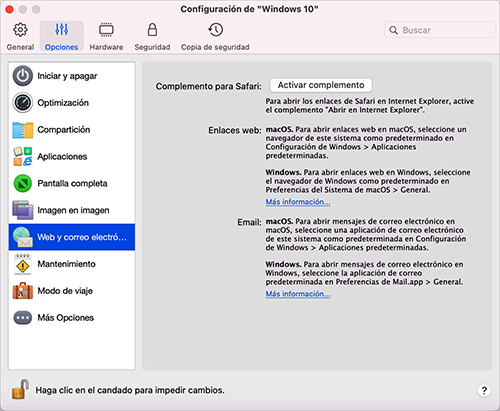Click the Compartición folder icon
The width and height of the screenshot is (500, 411).
coord(23,130)
